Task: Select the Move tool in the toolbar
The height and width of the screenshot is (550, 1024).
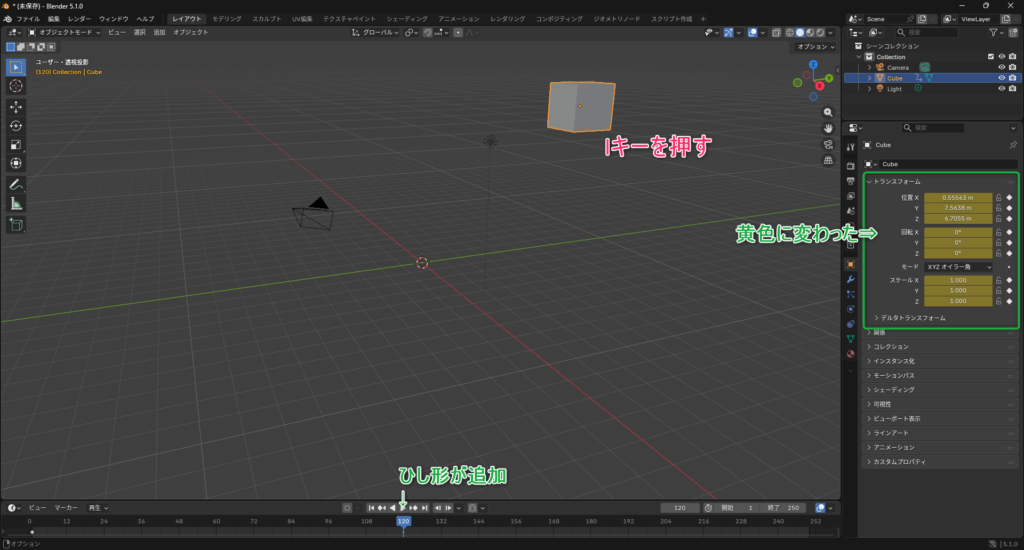Action: coord(16,106)
